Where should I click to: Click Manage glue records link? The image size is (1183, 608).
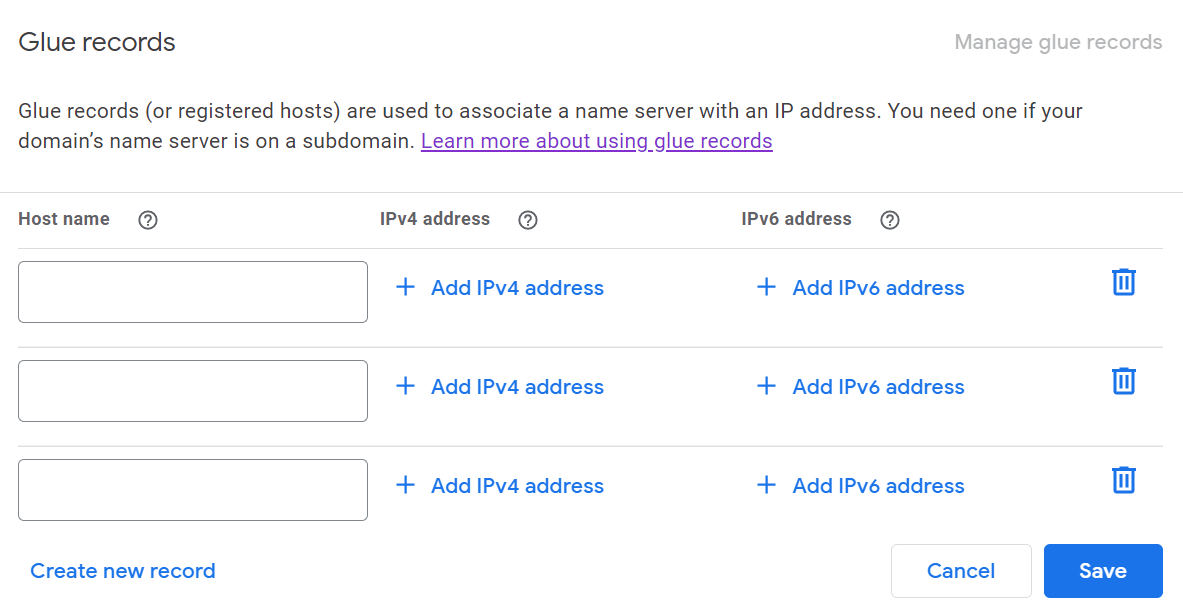coord(1058,42)
